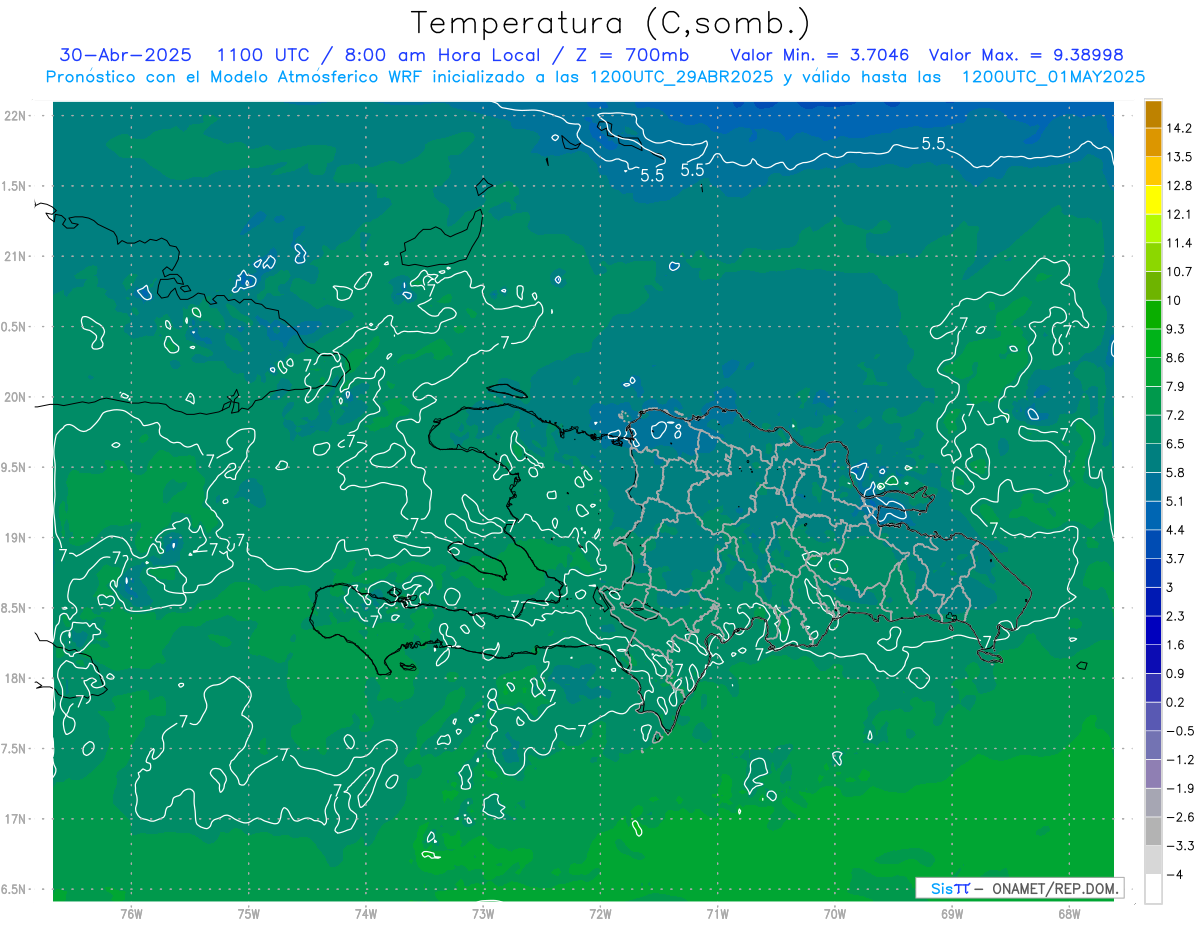Click the '13.5' color scale label
Screen dimensions: 1200x927
pyautogui.click(x=1179, y=157)
